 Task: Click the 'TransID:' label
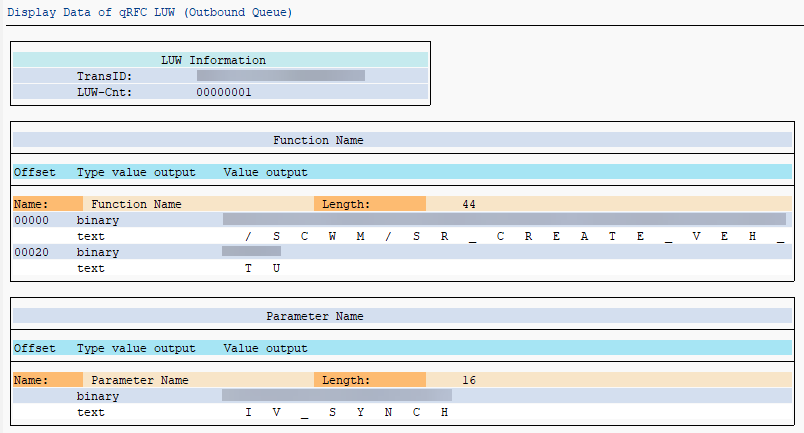(x=105, y=76)
